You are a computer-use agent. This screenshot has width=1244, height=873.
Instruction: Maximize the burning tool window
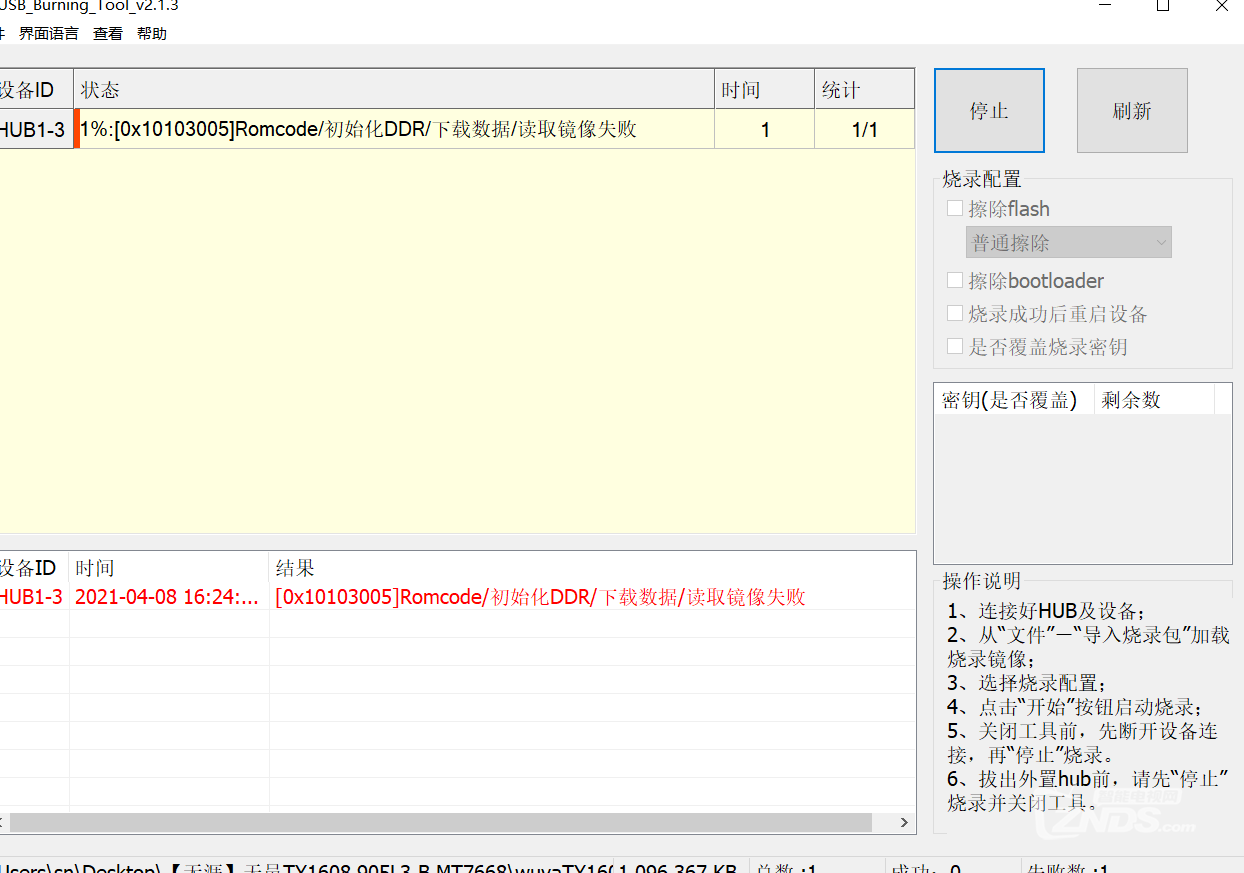[x=1163, y=6]
